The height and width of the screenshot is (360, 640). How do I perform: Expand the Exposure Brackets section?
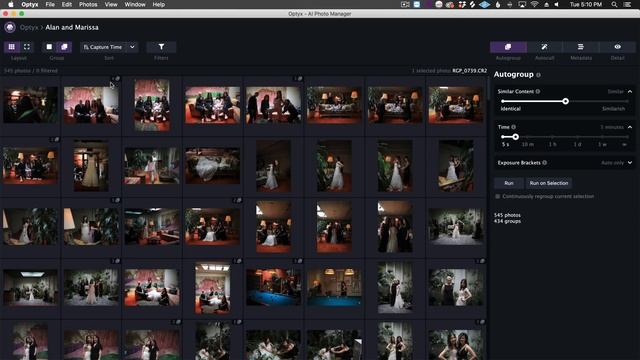630,162
